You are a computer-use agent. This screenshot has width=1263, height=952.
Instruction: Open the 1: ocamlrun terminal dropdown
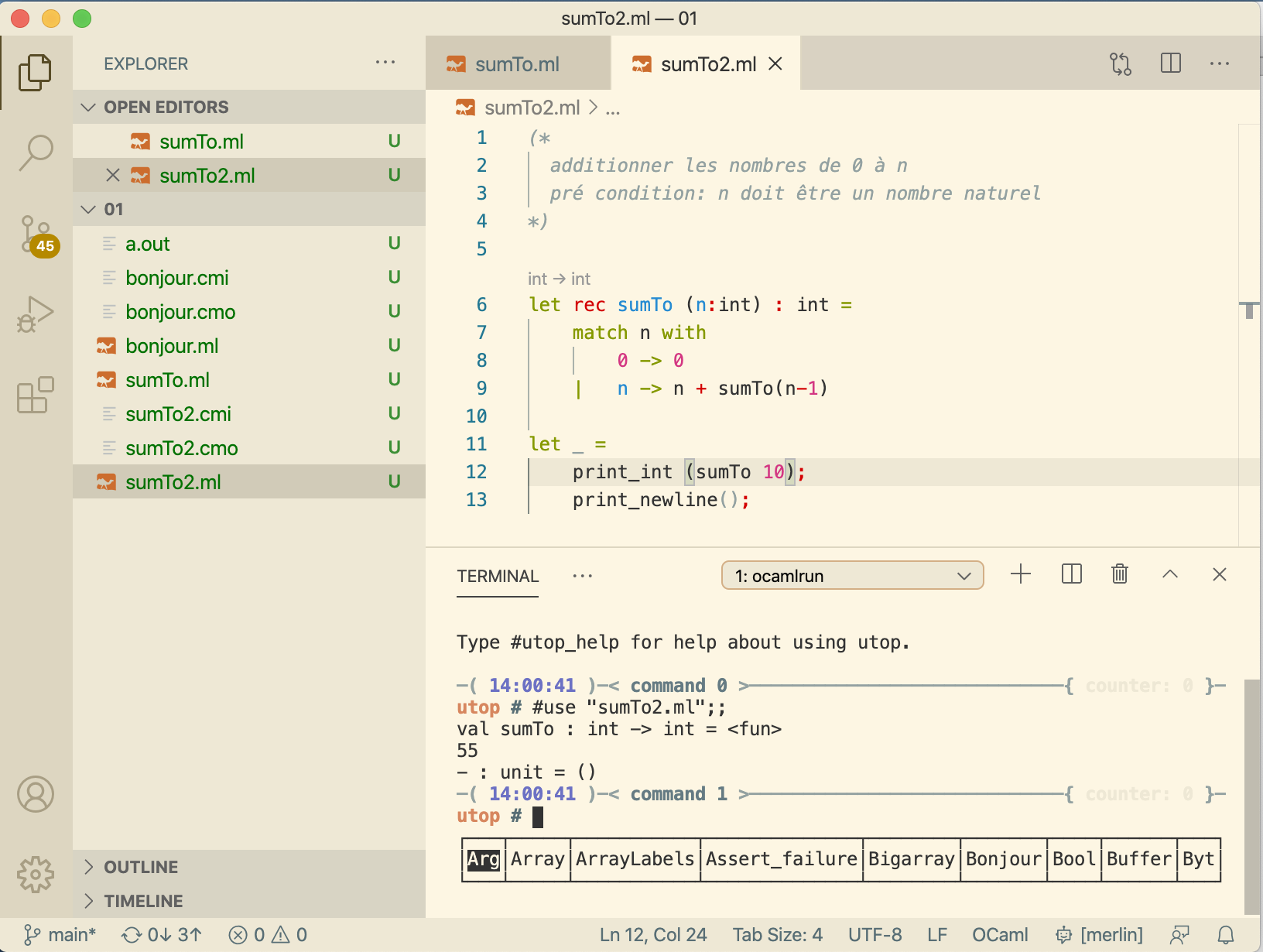[853, 576]
